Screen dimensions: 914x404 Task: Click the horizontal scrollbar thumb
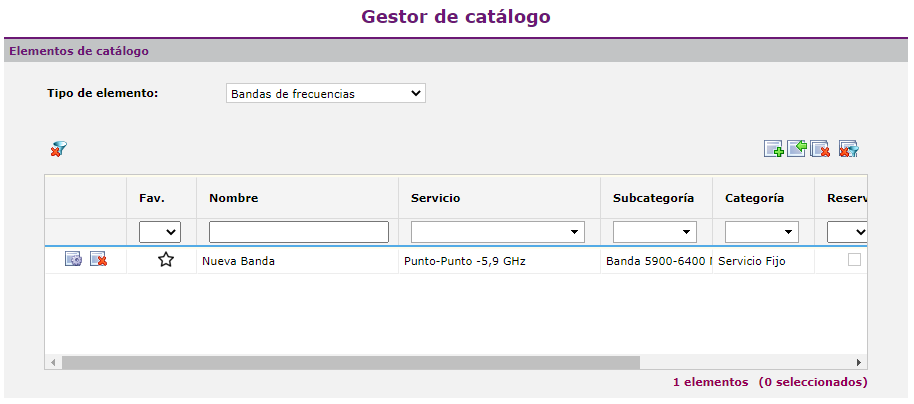(351, 362)
